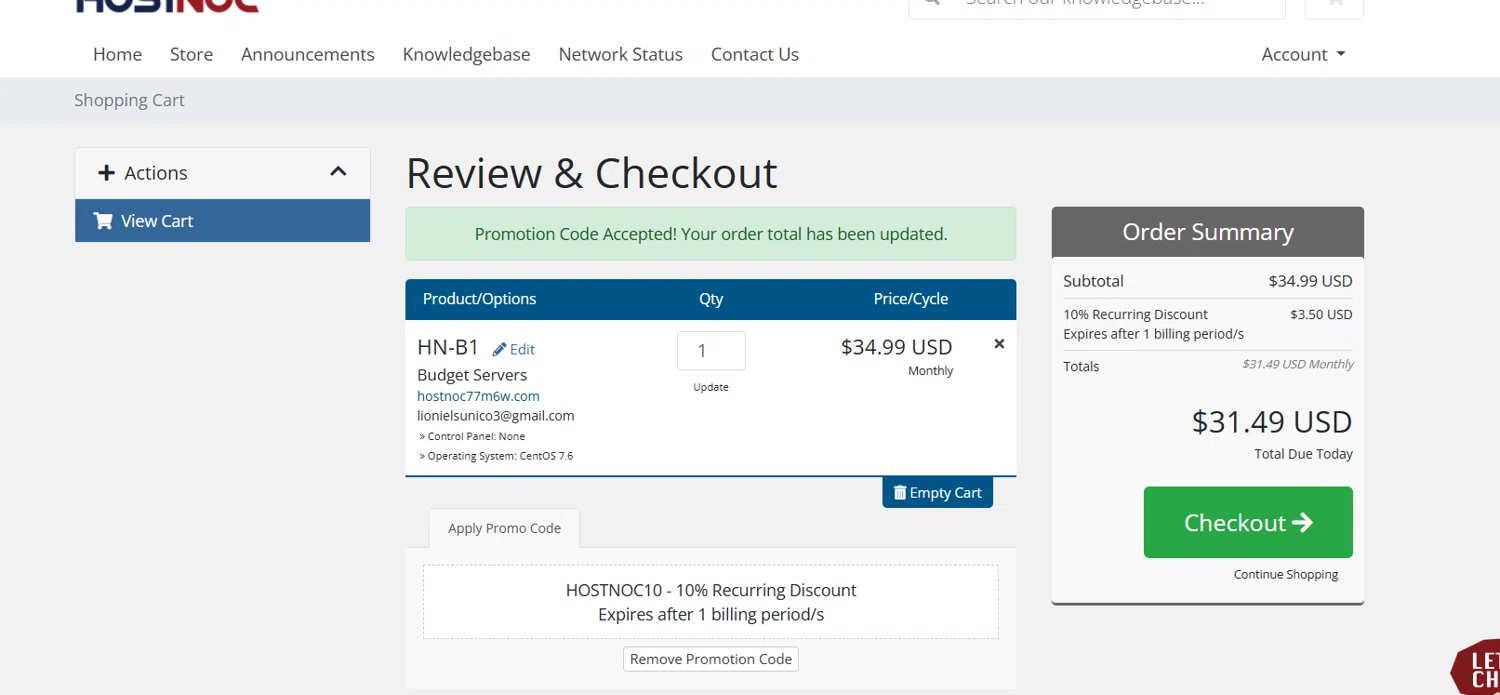The height and width of the screenshot is (695, 1500).
Task: Remove HN-B1 item with the X icon
Action: [x=999, y=344]
